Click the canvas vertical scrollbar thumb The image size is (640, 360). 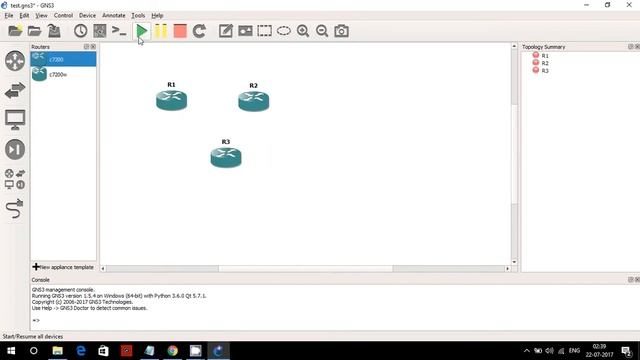pyautogui.click(x=514, y=154)
